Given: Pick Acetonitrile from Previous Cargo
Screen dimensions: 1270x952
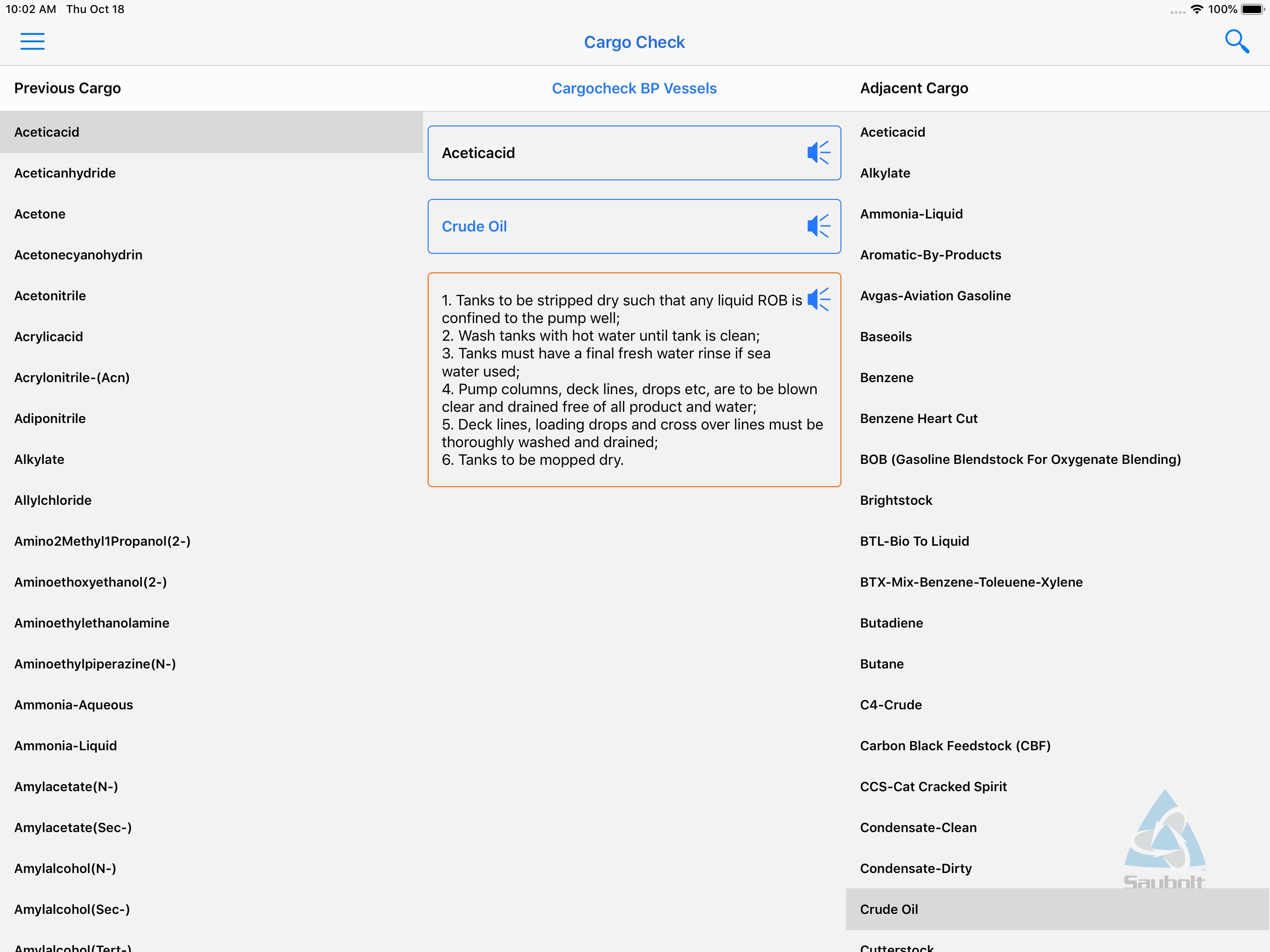Looking at the screenshot, I should point(212,296).
